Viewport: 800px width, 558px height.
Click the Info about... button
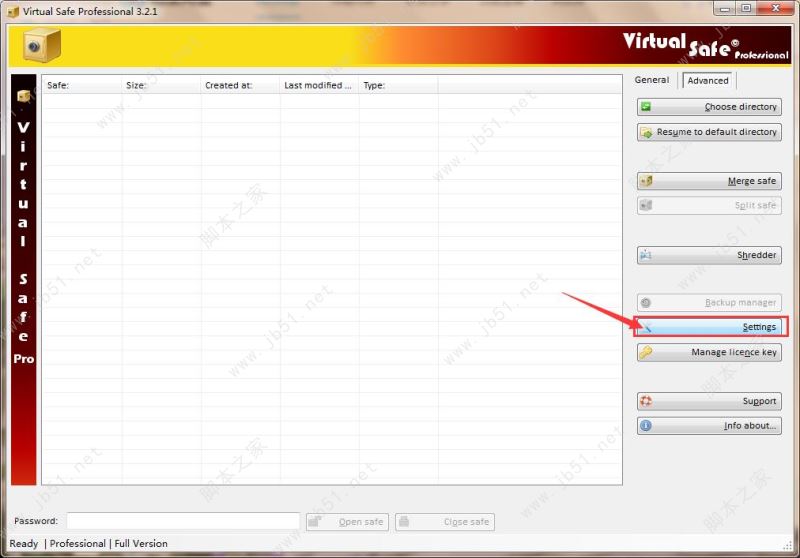[x=709, y=426]
